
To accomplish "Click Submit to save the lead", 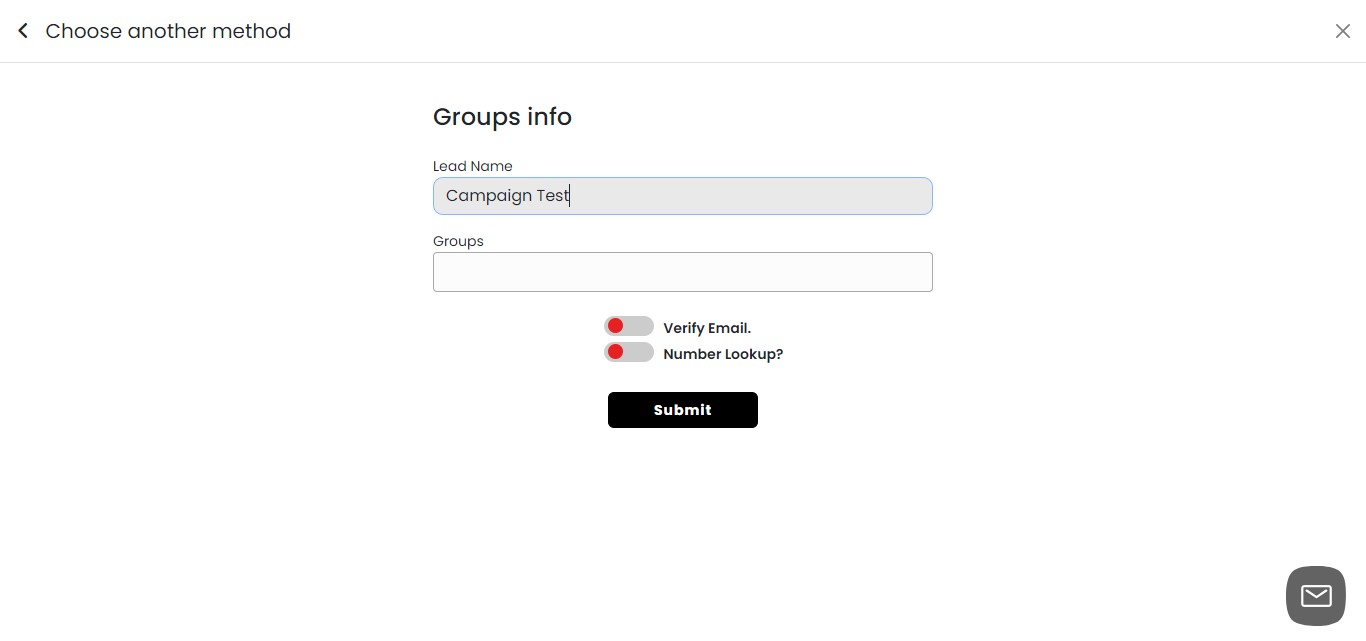I will [683, 410].
